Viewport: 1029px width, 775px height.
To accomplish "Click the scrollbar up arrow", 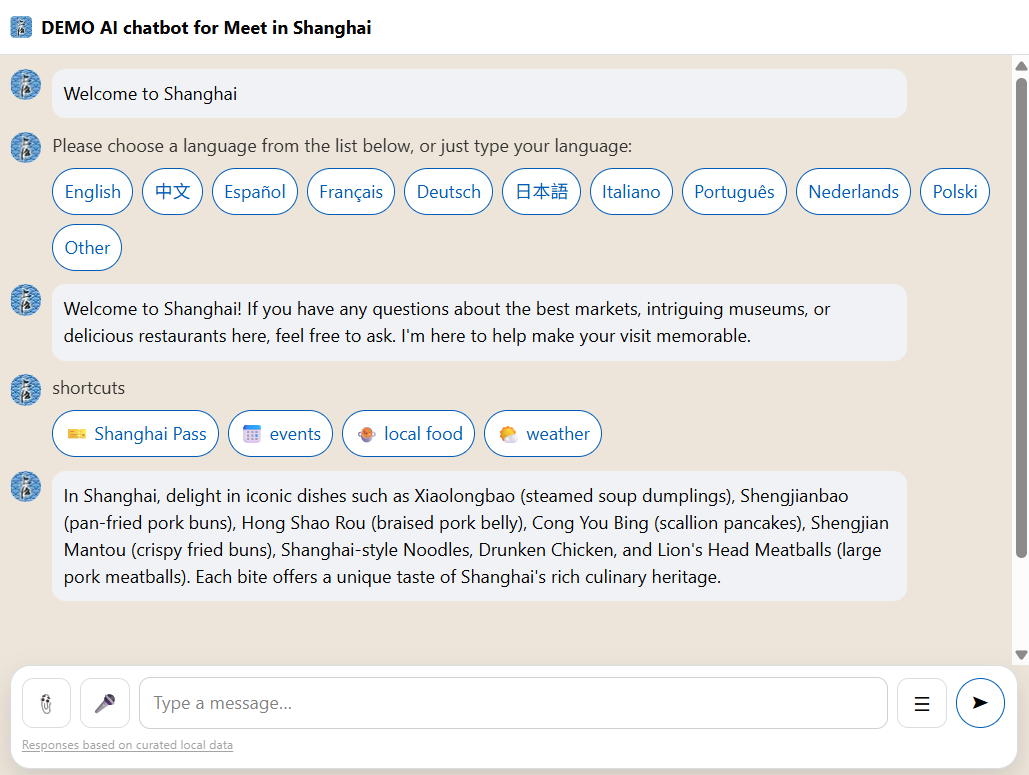I will [x=1021, y=66].
